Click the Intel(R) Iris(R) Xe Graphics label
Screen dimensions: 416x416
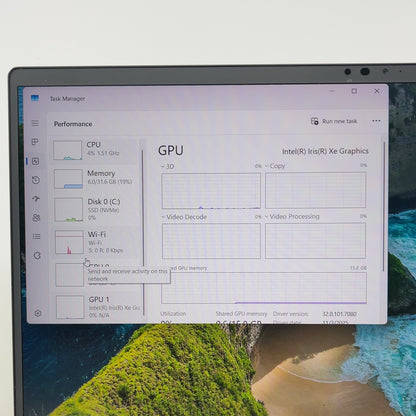tap(325, 151)
